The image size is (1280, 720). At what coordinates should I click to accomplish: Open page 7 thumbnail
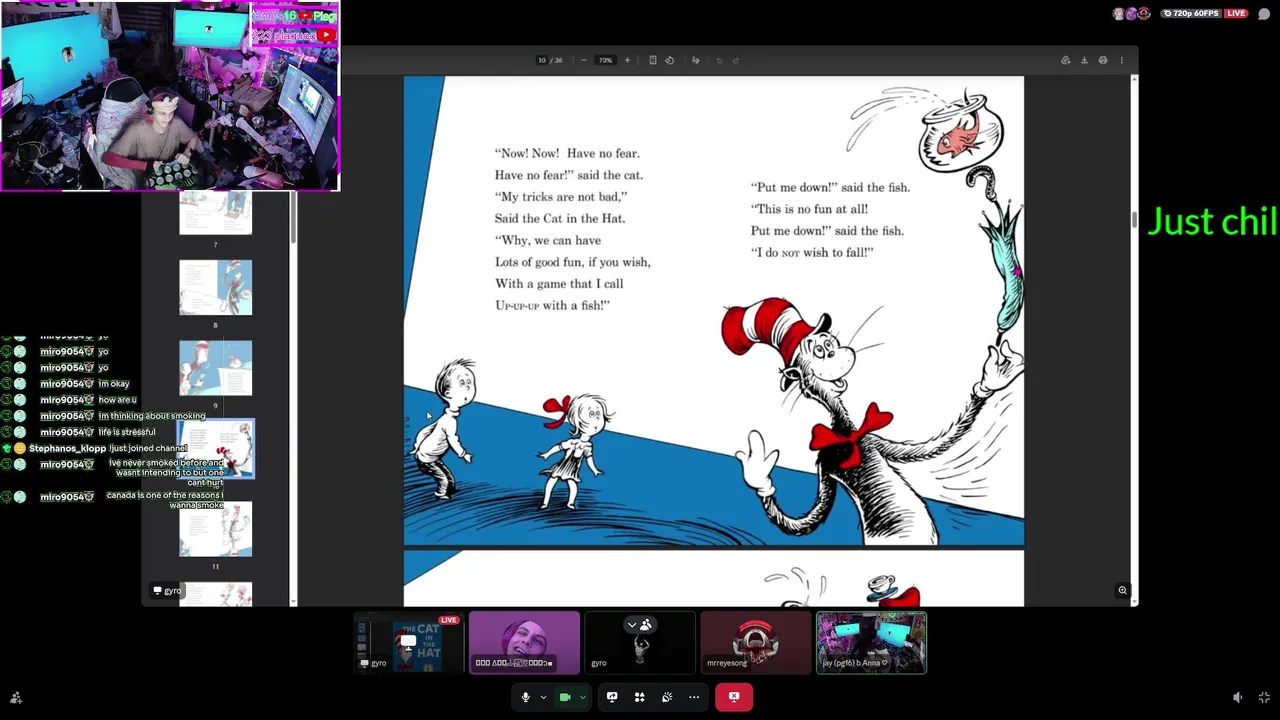click(216, 212)
